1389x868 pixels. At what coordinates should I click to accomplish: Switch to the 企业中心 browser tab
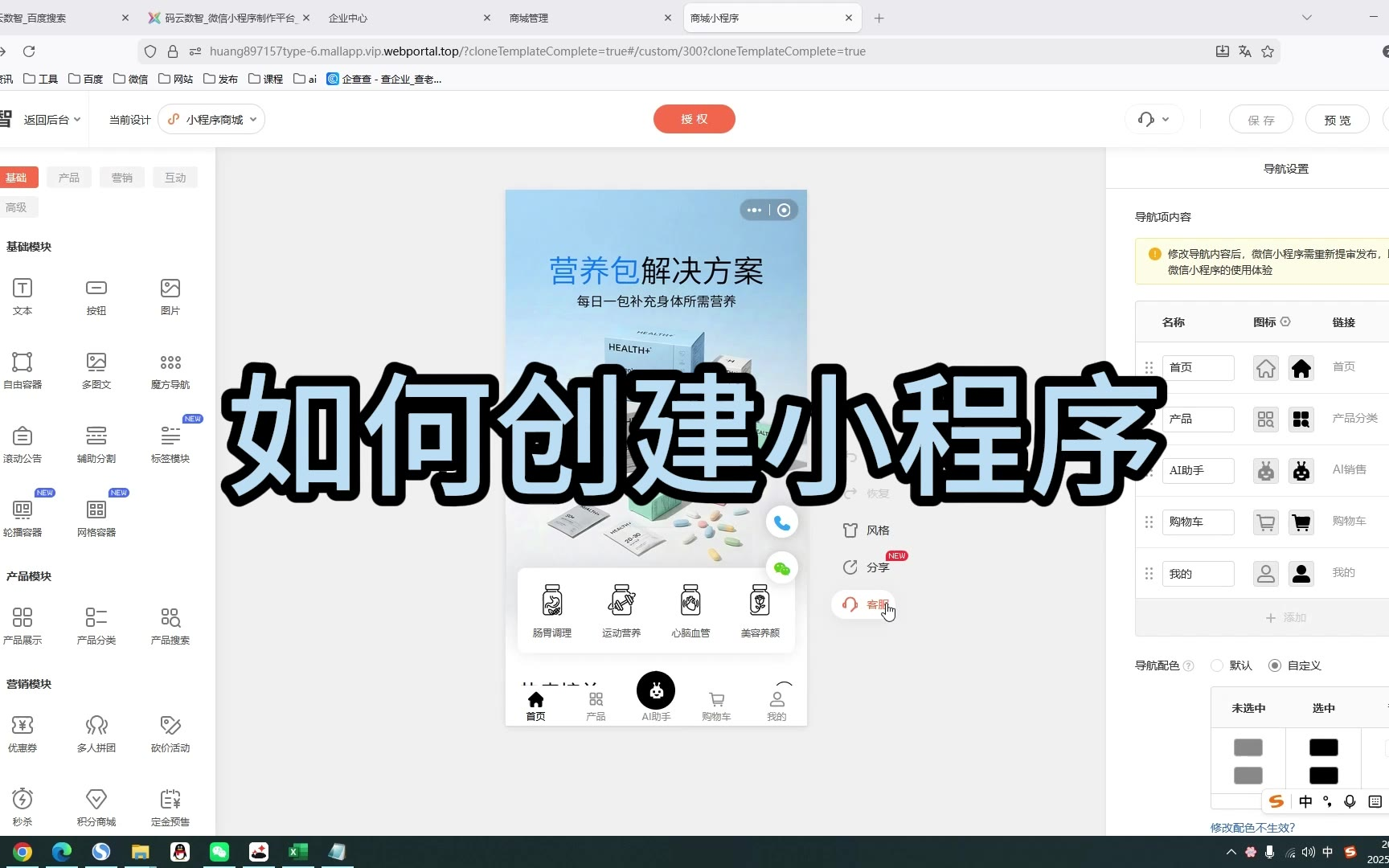[408, 18]
